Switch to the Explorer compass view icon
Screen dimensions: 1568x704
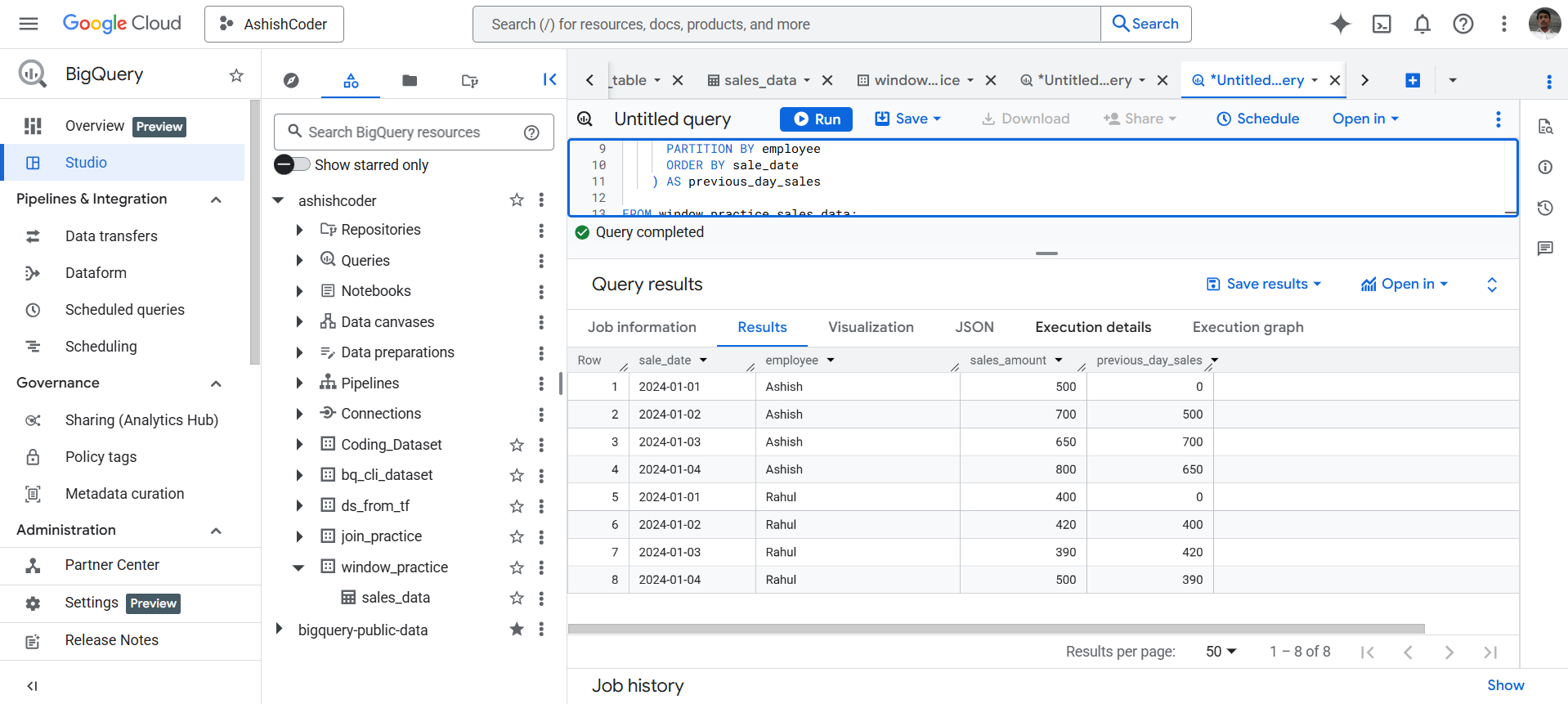click(x=291, y=80)
